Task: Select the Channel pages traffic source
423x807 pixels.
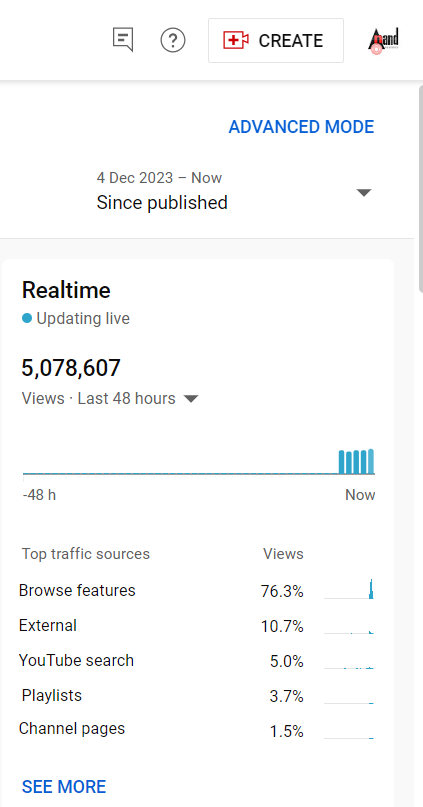Action: (x=72, y=729)
